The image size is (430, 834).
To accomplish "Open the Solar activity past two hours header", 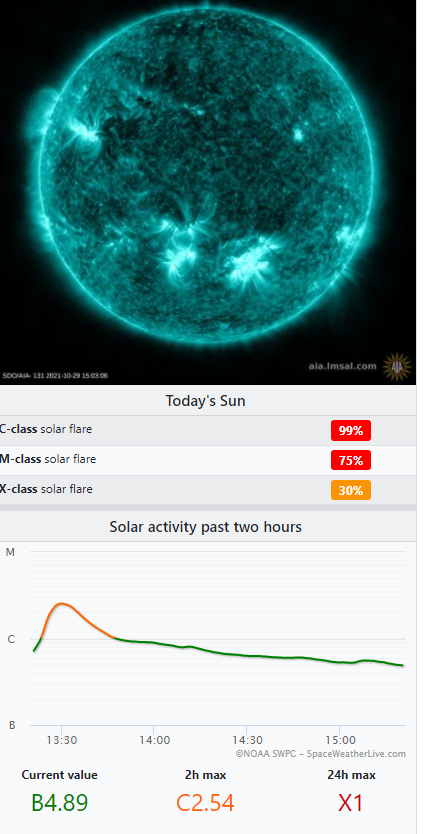I will [x=205, y=527].
